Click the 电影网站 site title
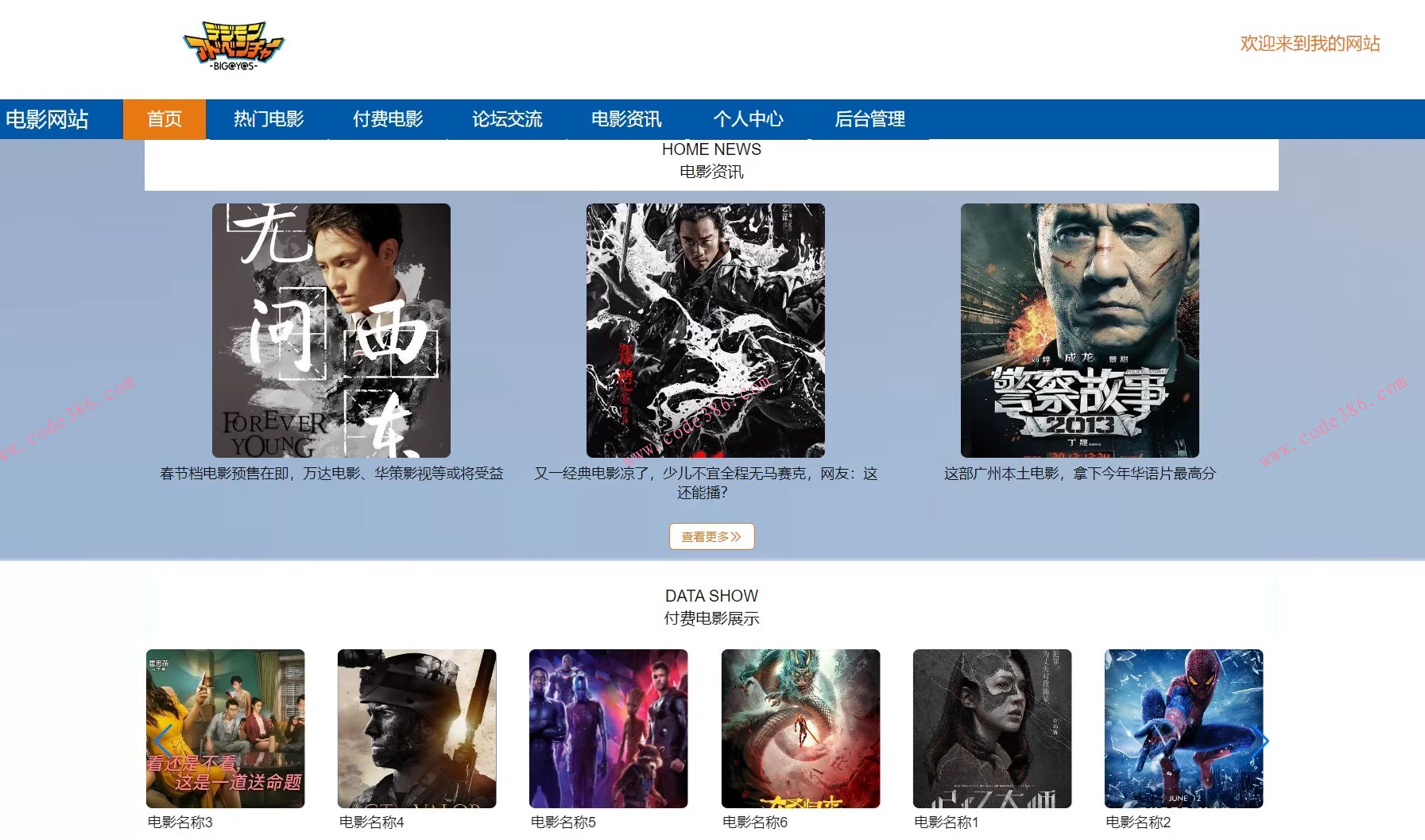The image size is (1425, 840). point(47,119)
